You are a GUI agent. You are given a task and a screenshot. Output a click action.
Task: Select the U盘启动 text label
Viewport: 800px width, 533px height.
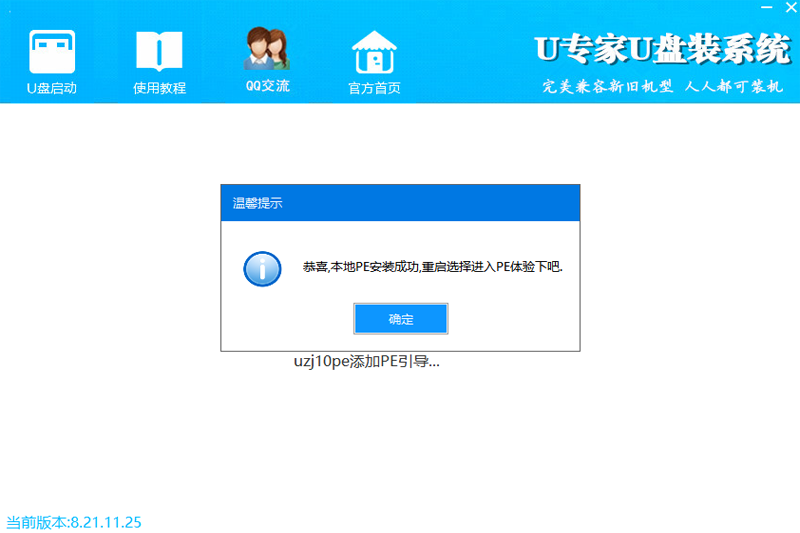(x=52, y=88)
